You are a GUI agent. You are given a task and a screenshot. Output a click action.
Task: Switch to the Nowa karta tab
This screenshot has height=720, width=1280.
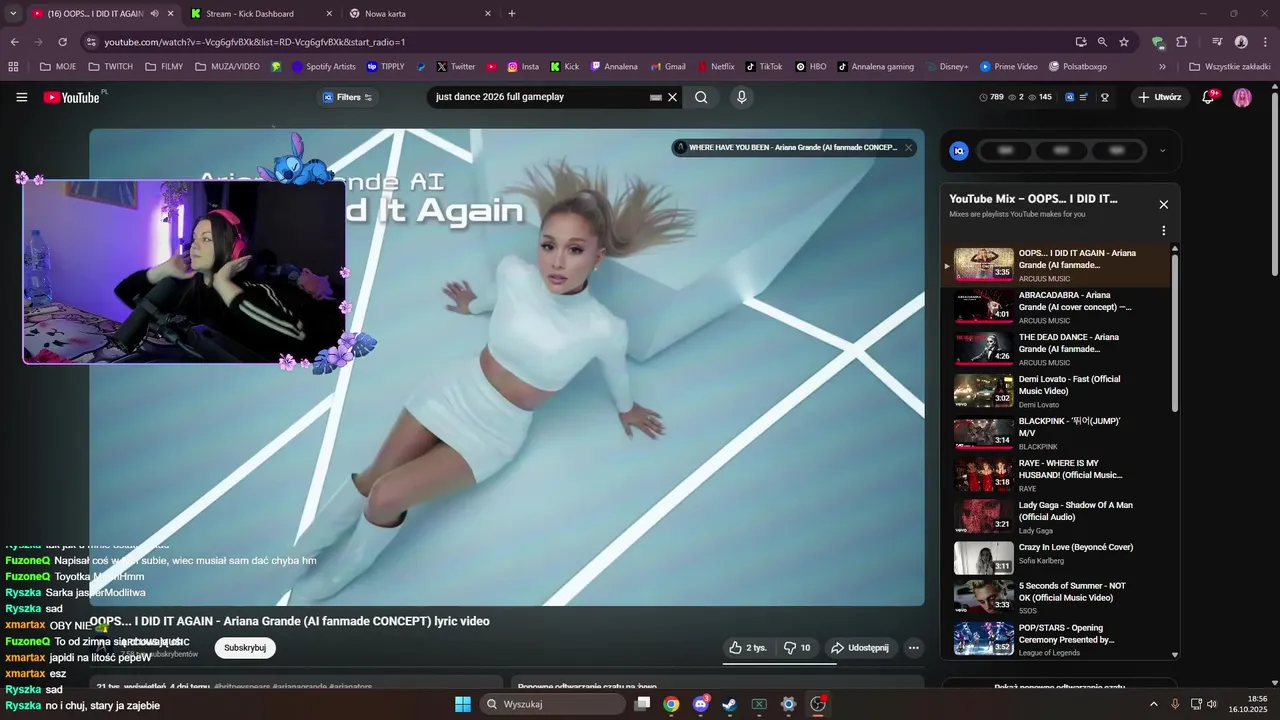(x=420, y=13)
